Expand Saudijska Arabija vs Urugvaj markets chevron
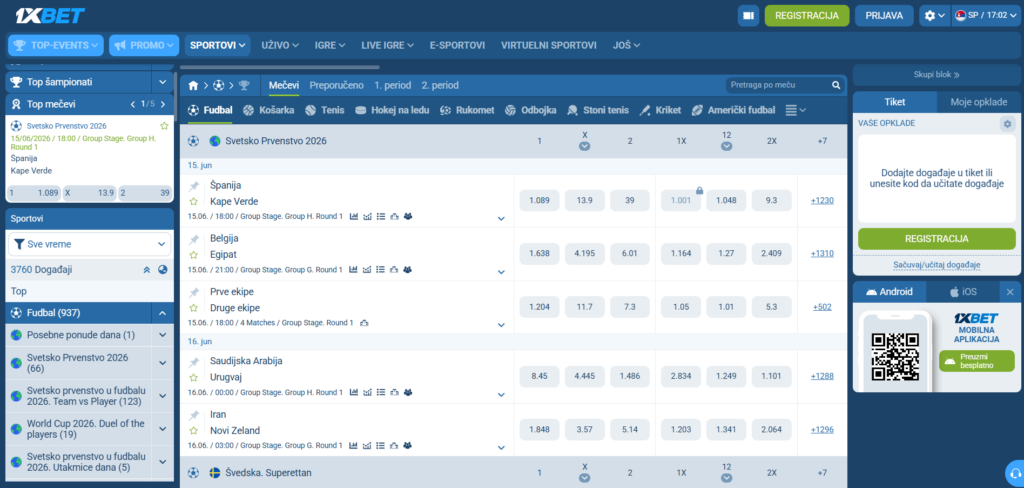 coord(501,395)
